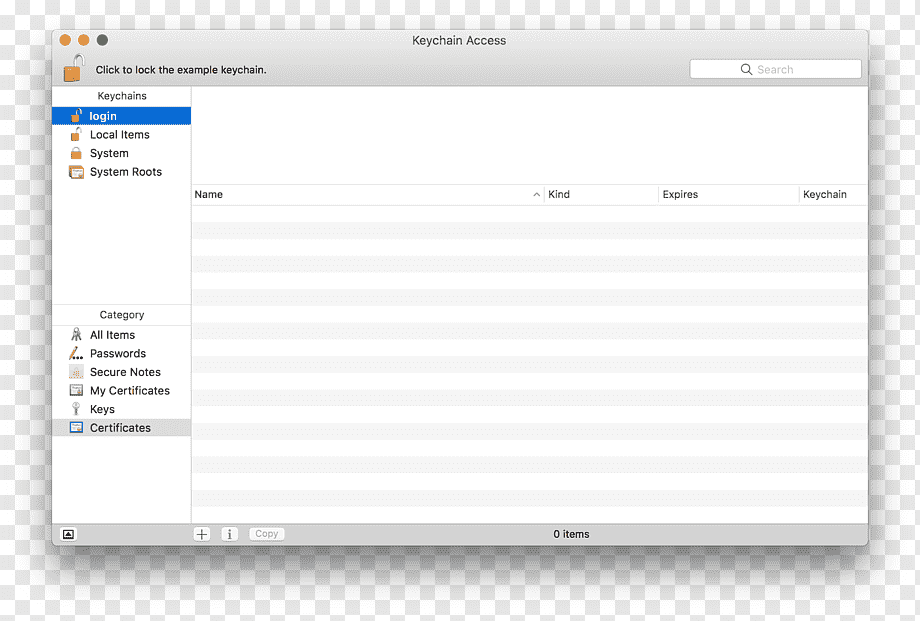Click the login keychain unlocked padlock icon
The height and width of the screenshot is (621, 920).
(76, 115)
